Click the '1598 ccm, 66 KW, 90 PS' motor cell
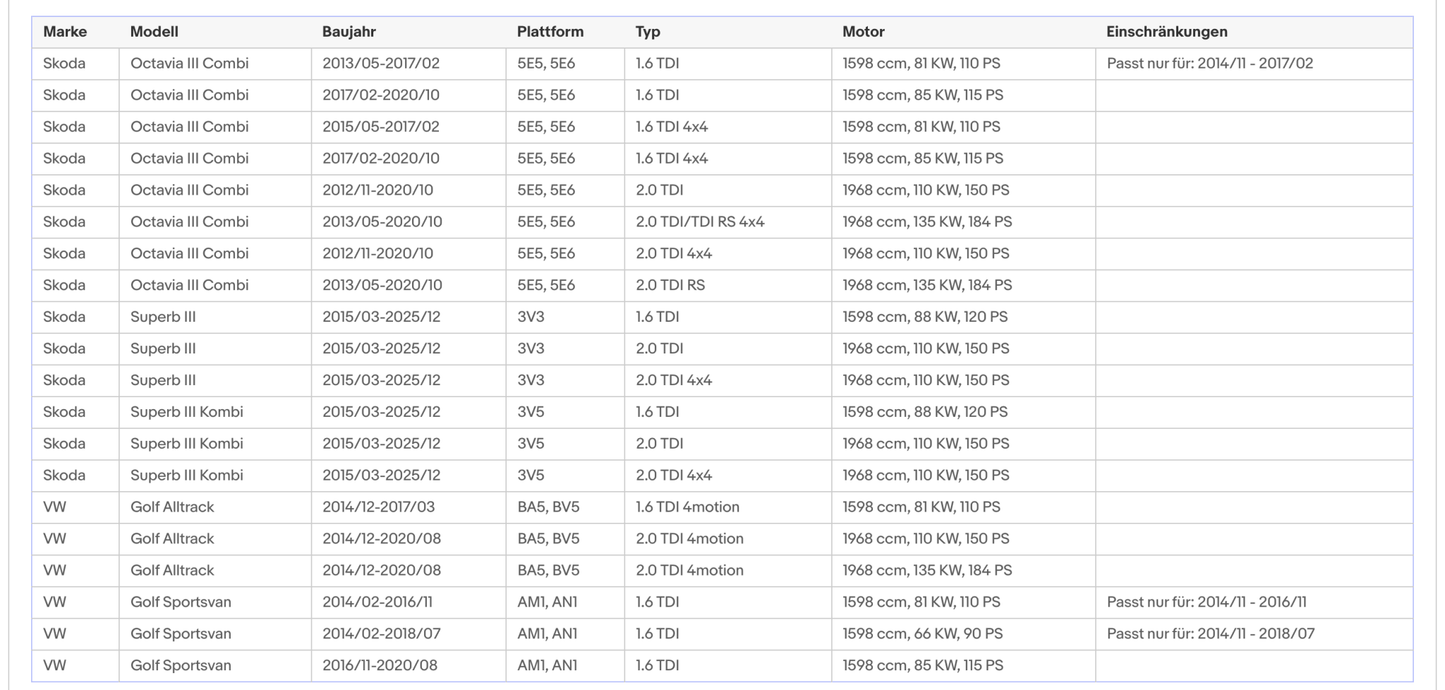This screenshot has height=690, width=1445. pos(922,634)
